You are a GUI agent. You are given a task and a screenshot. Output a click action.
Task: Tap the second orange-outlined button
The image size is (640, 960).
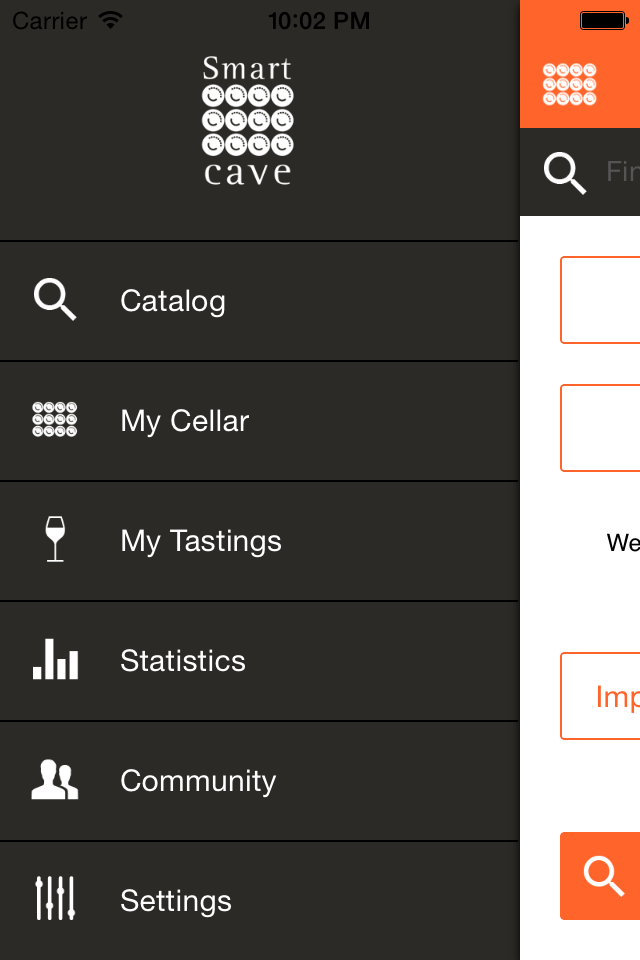click(x=600, y=428)
